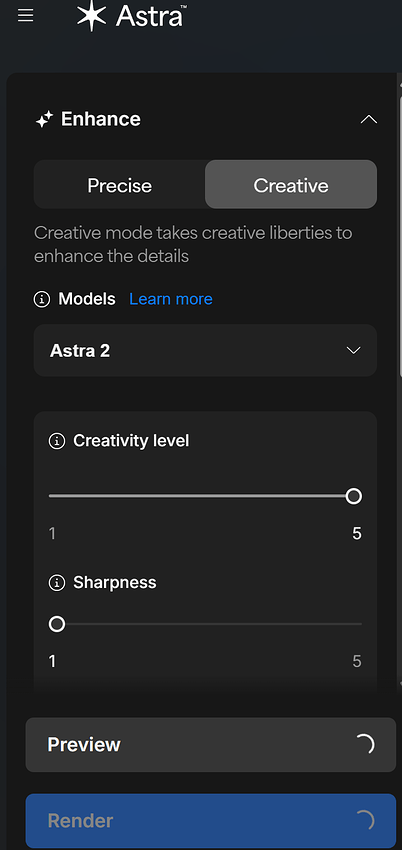Screen dimensions: 402x850
Task: Click the Sharpness info icon
Action: [57, 583]
